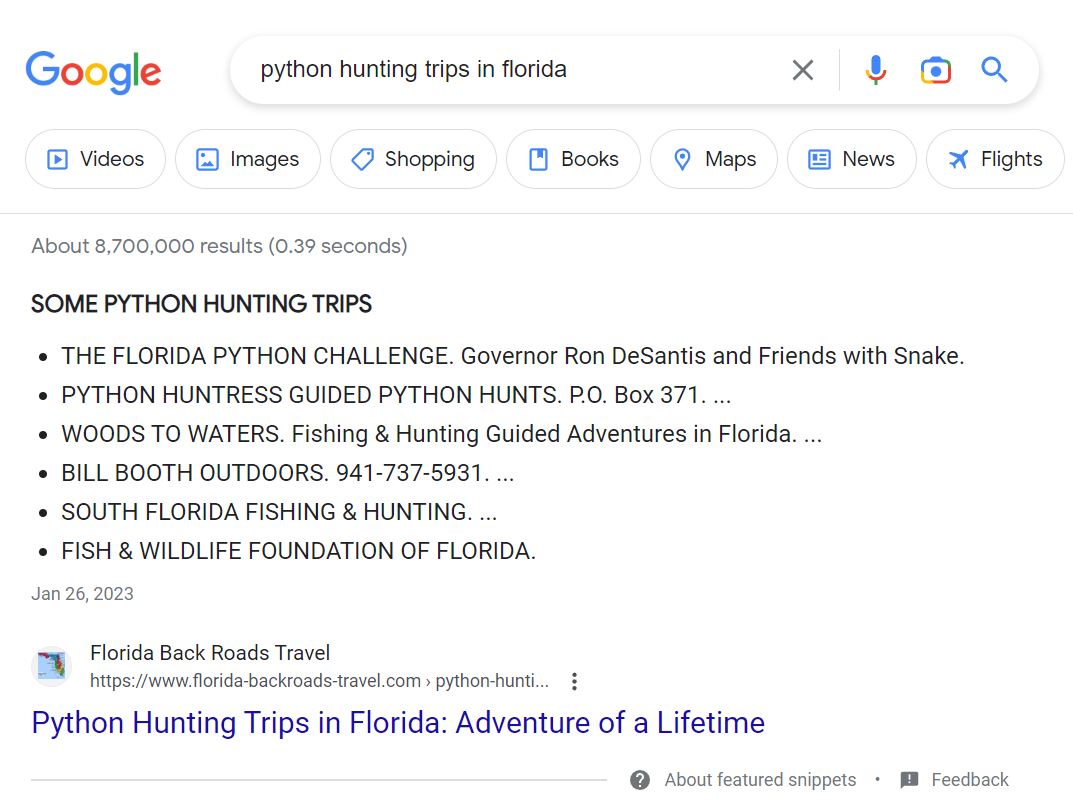Switch to the News filter
The width and height of the screenshot is (1073, 799).
pyautogui.click(x=852, y=159)
